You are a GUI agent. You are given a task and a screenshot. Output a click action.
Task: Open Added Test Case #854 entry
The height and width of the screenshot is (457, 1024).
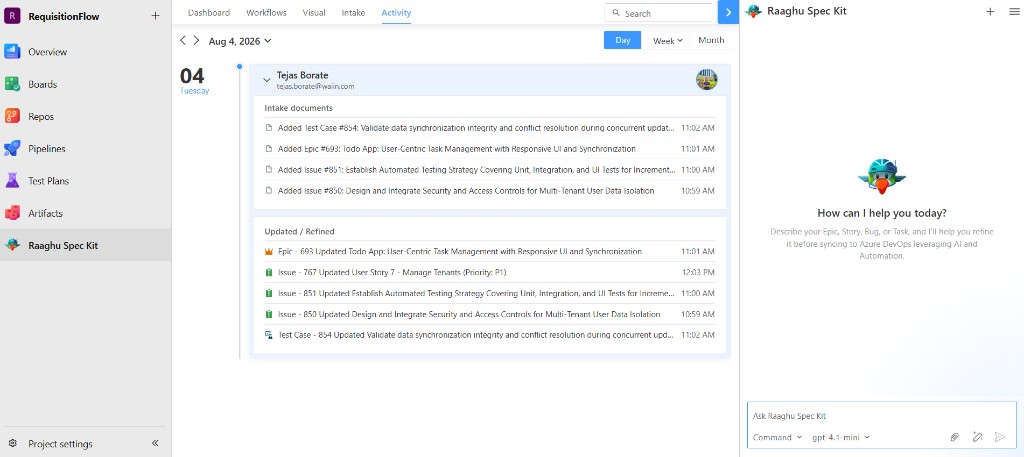click(489, 128)
